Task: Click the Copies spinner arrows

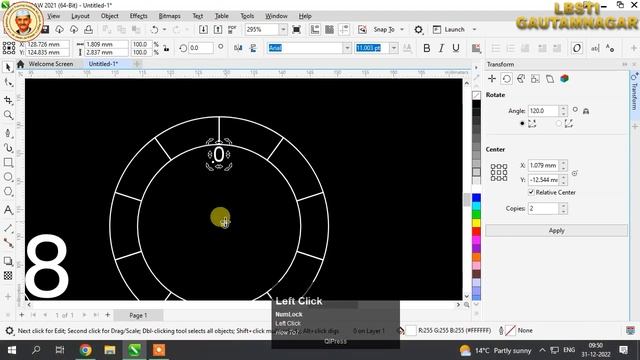Action: coord(564,208)
